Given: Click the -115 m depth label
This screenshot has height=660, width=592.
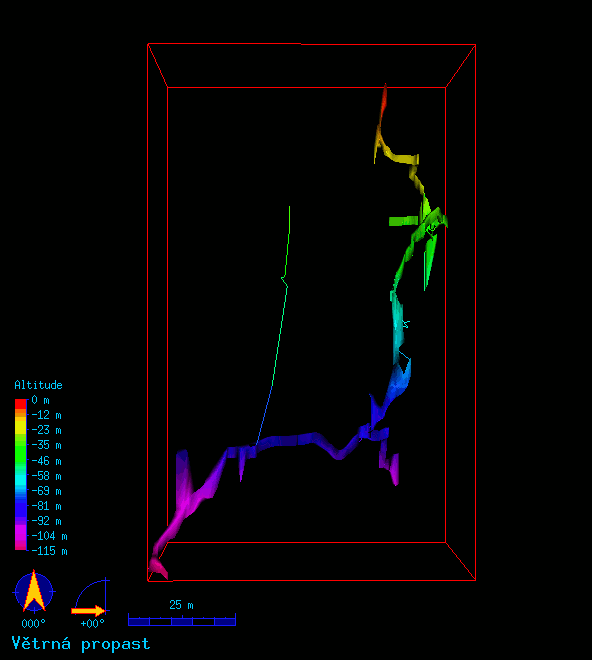Looking at the screenshot, I should tap(49, 551).
